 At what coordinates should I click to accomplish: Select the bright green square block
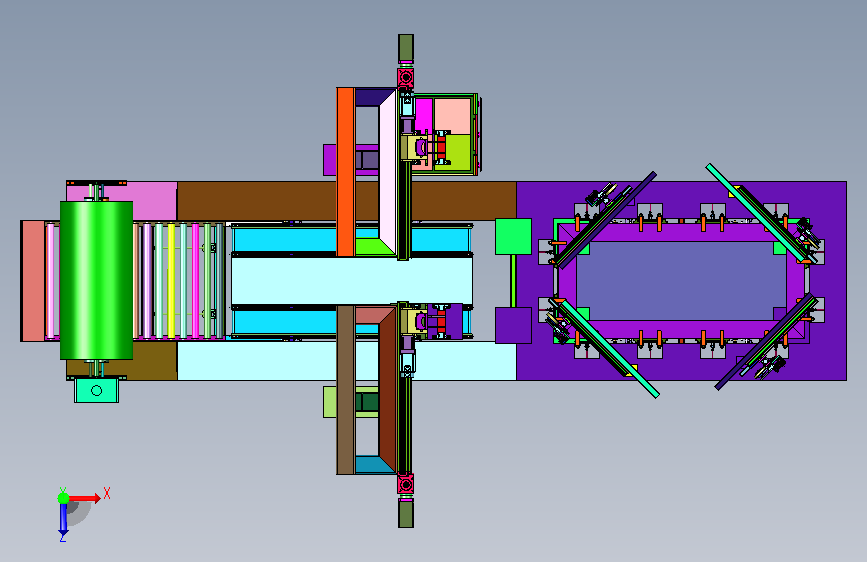(x=513, y=236)
